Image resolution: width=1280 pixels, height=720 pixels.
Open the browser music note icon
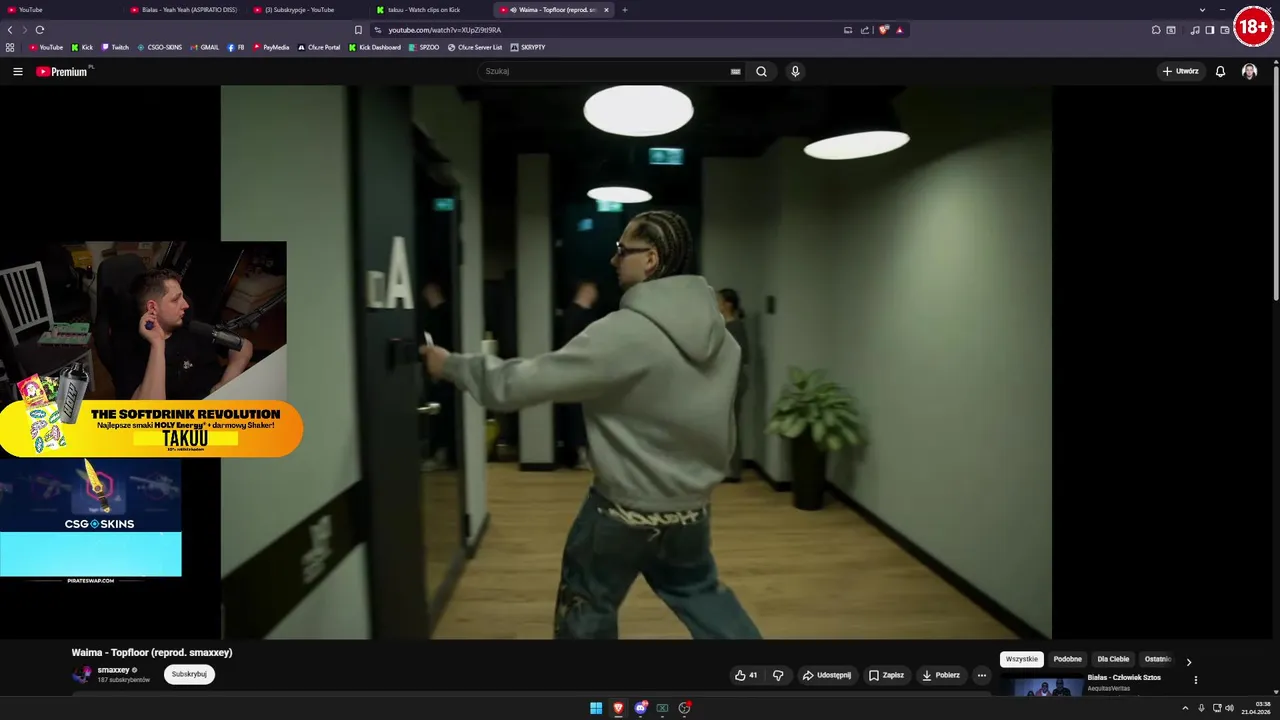pyautogui.click(x=1195, y=30)
